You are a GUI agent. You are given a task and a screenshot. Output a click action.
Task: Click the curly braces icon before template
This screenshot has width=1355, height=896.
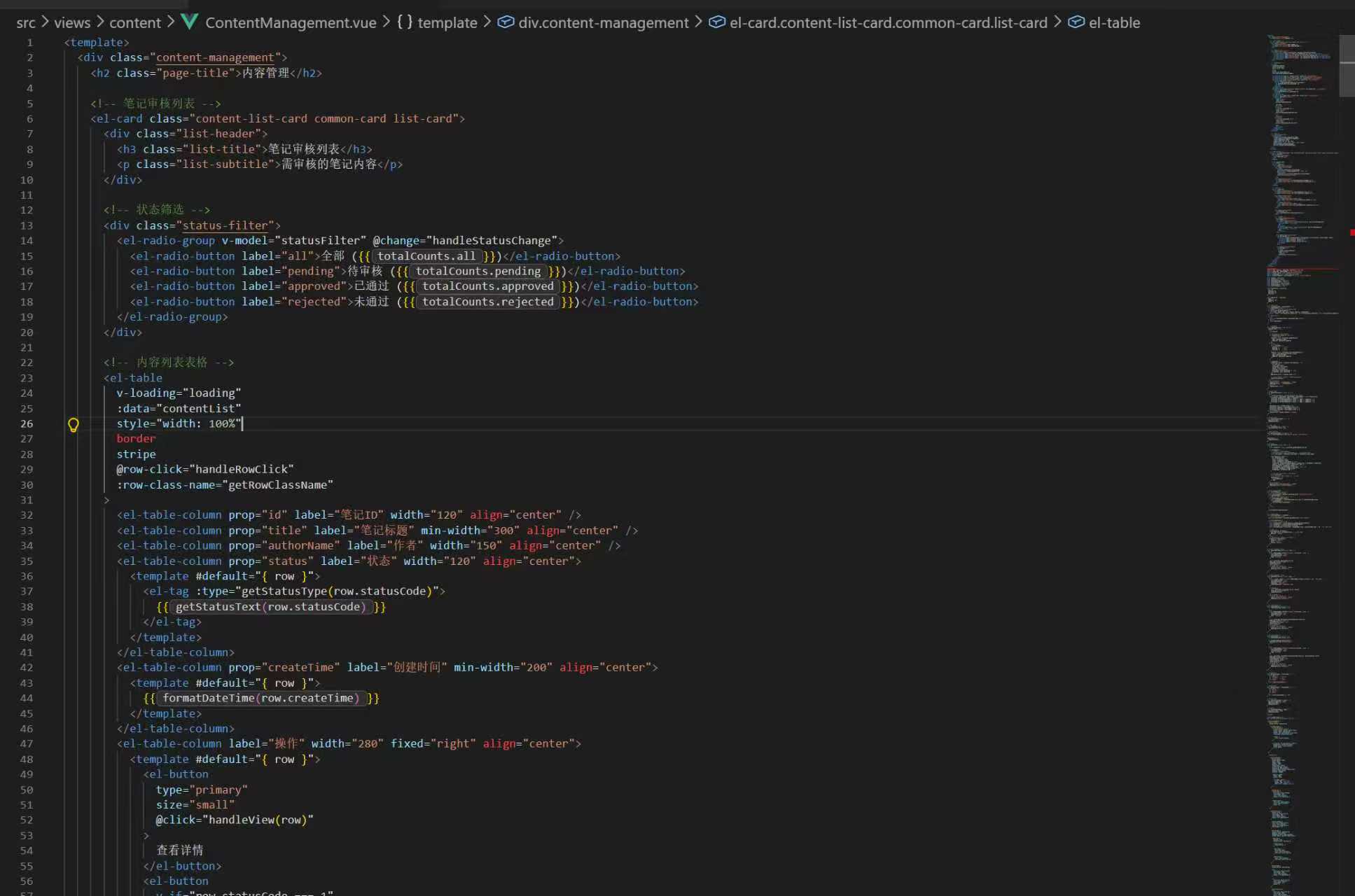[404, 22]
